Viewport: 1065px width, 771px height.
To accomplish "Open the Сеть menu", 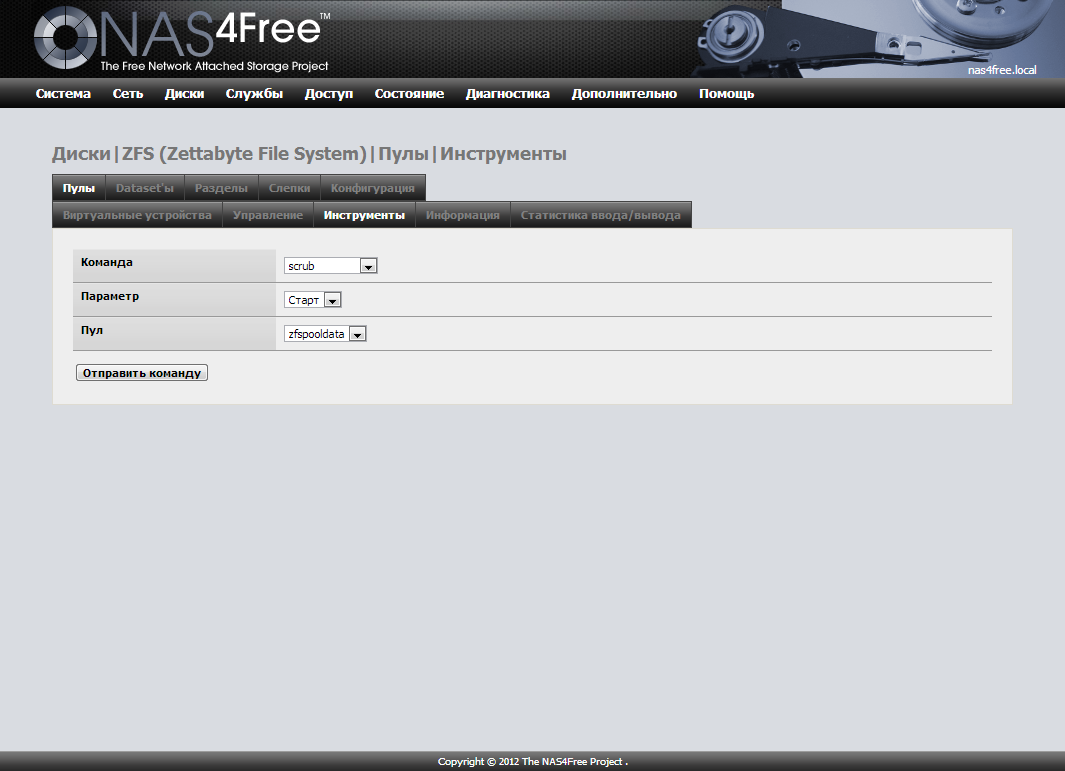I will (128, 94).
